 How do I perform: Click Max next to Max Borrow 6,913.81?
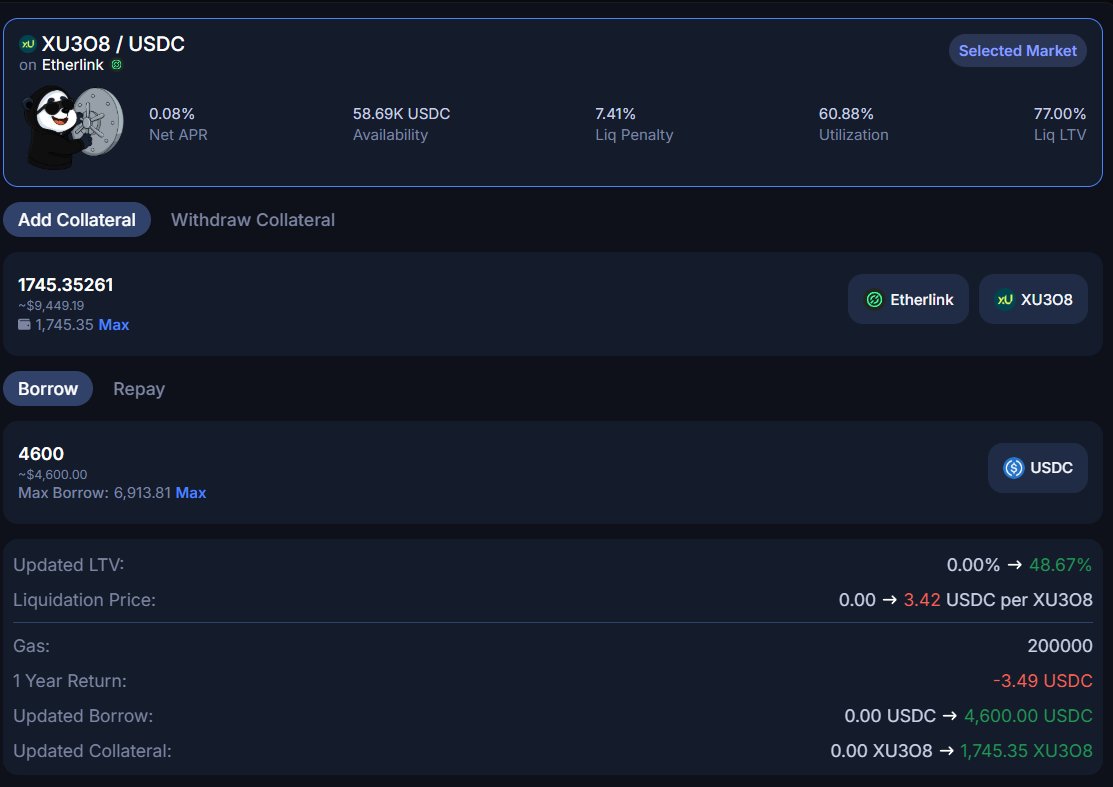pos(191,493)
